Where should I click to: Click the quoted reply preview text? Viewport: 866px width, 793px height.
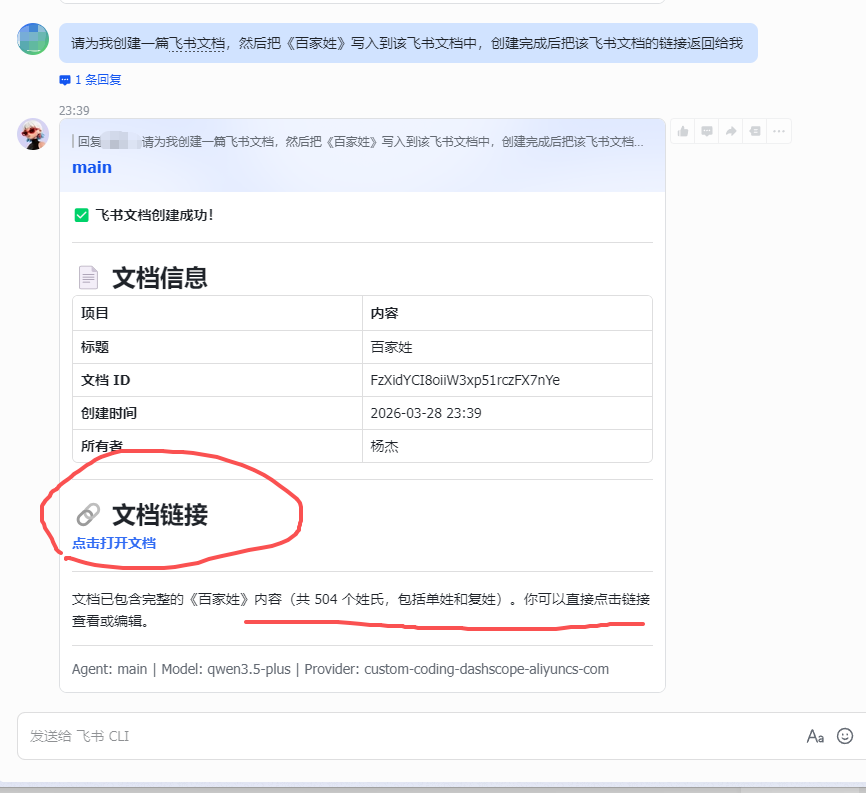(x=390, y=142)
